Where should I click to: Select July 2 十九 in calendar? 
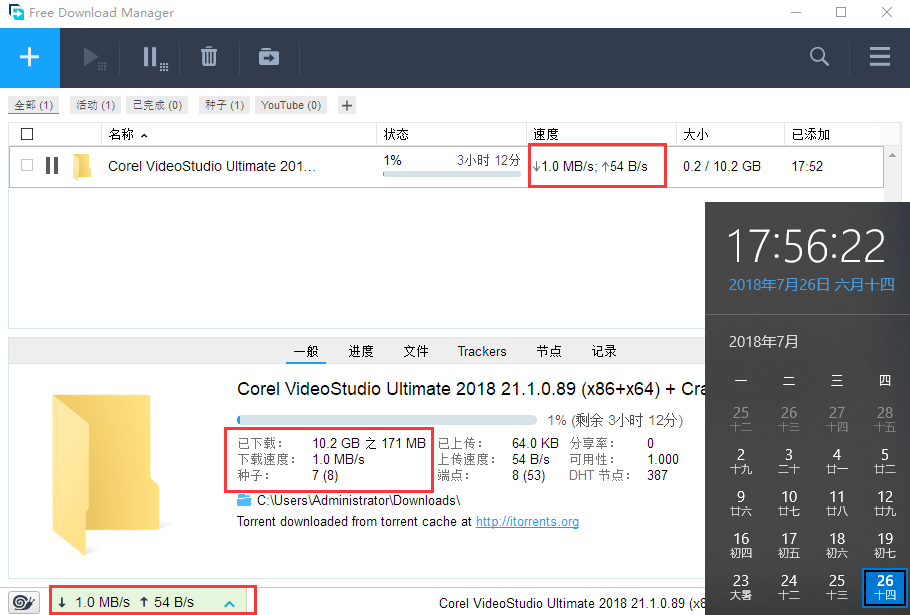tap(741, 461)
